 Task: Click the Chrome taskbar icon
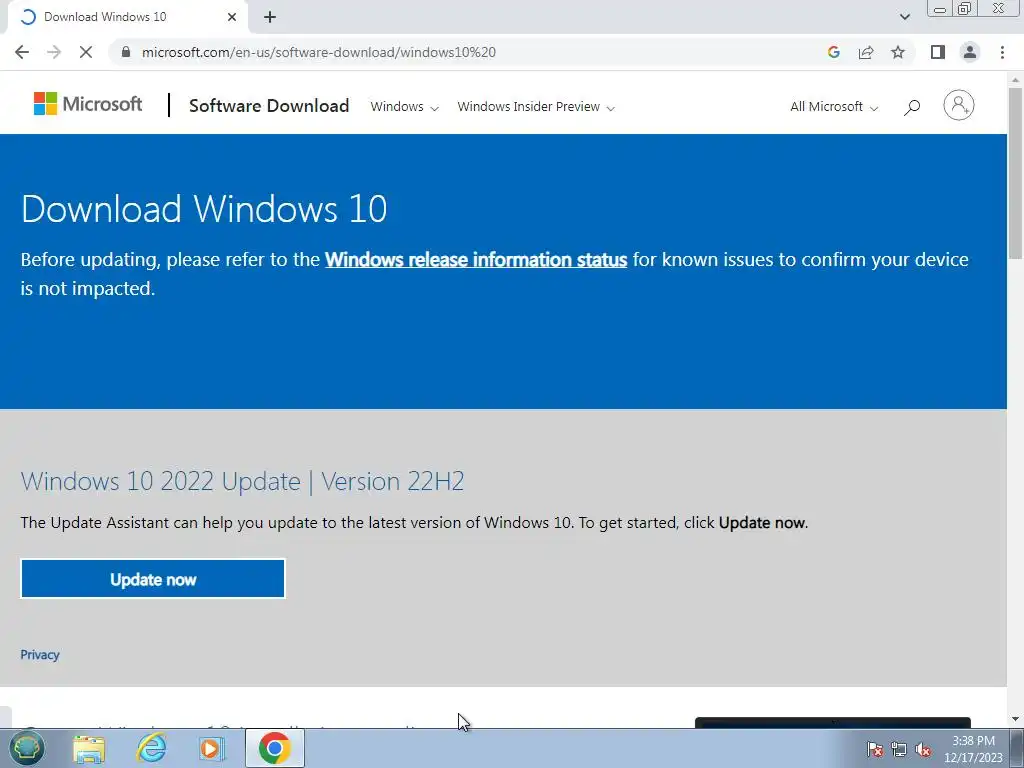[x=274, y=748]
